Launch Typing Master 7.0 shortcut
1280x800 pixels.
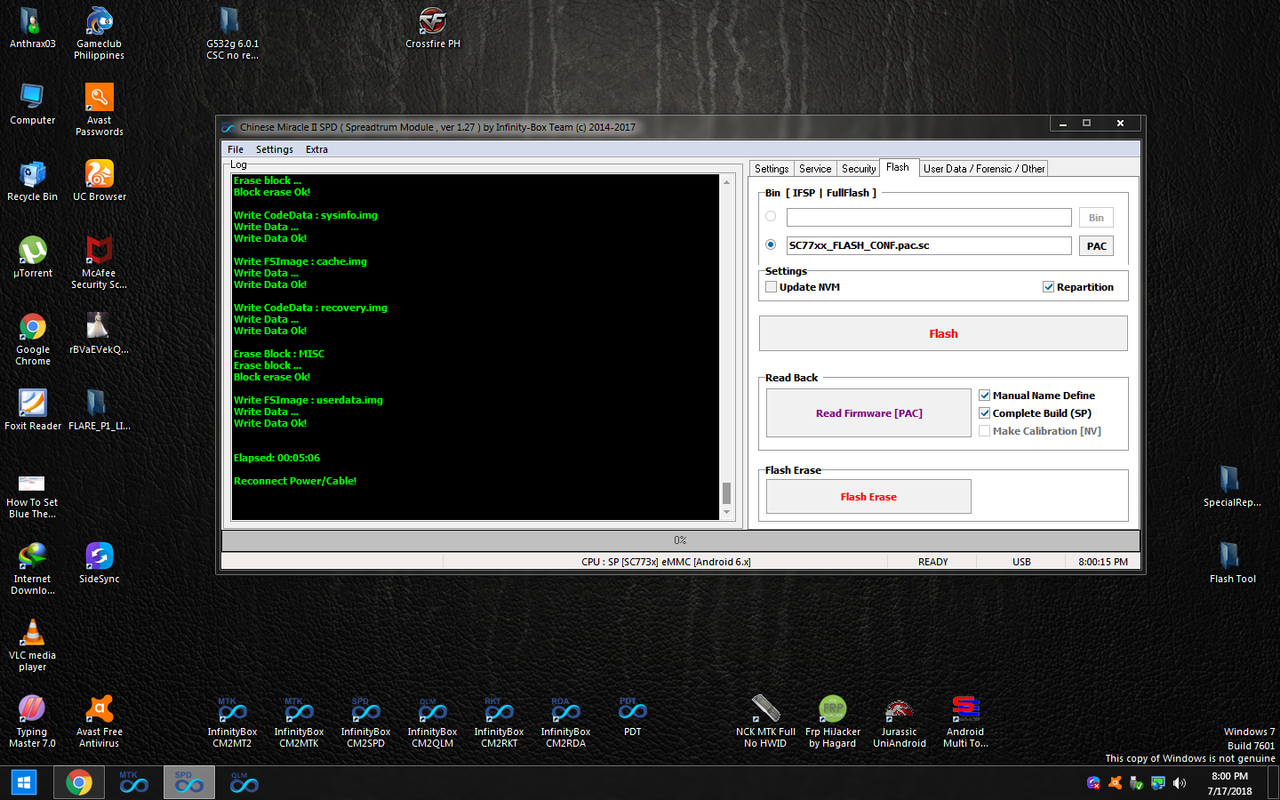coord(32,721)
